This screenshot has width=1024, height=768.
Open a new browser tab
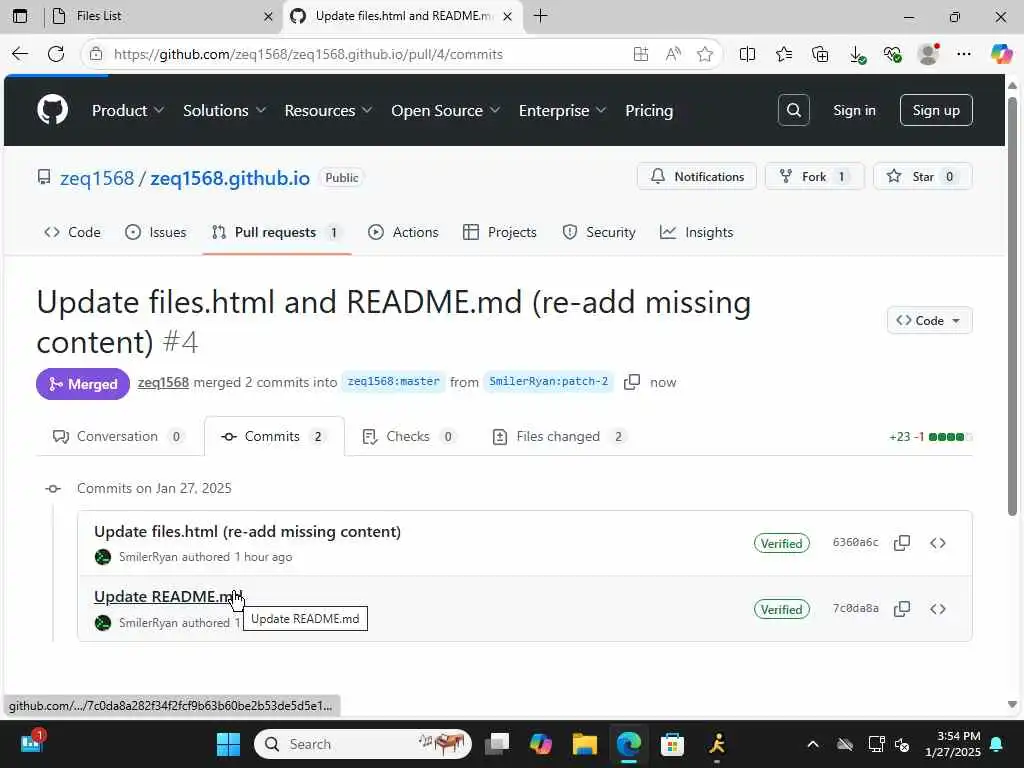[541, 16]
